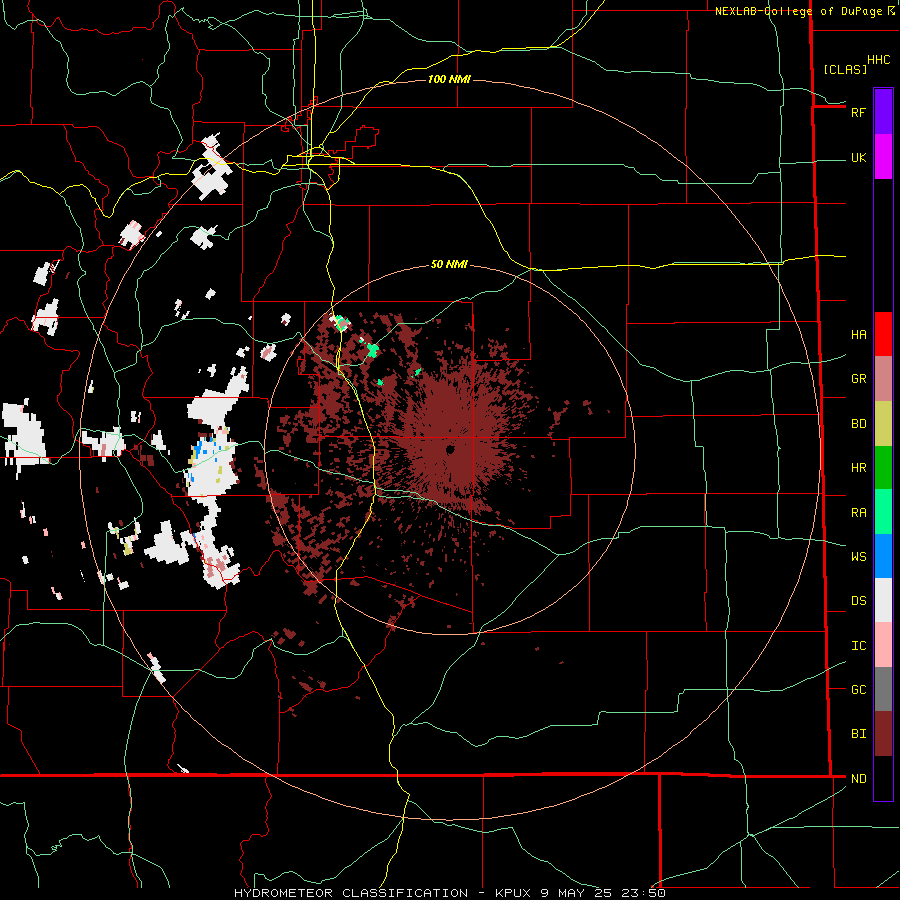Image resolution: width=900 pixels, height=900 pixels.
Task: Click the DS legend label
Action: pos(858,601)
